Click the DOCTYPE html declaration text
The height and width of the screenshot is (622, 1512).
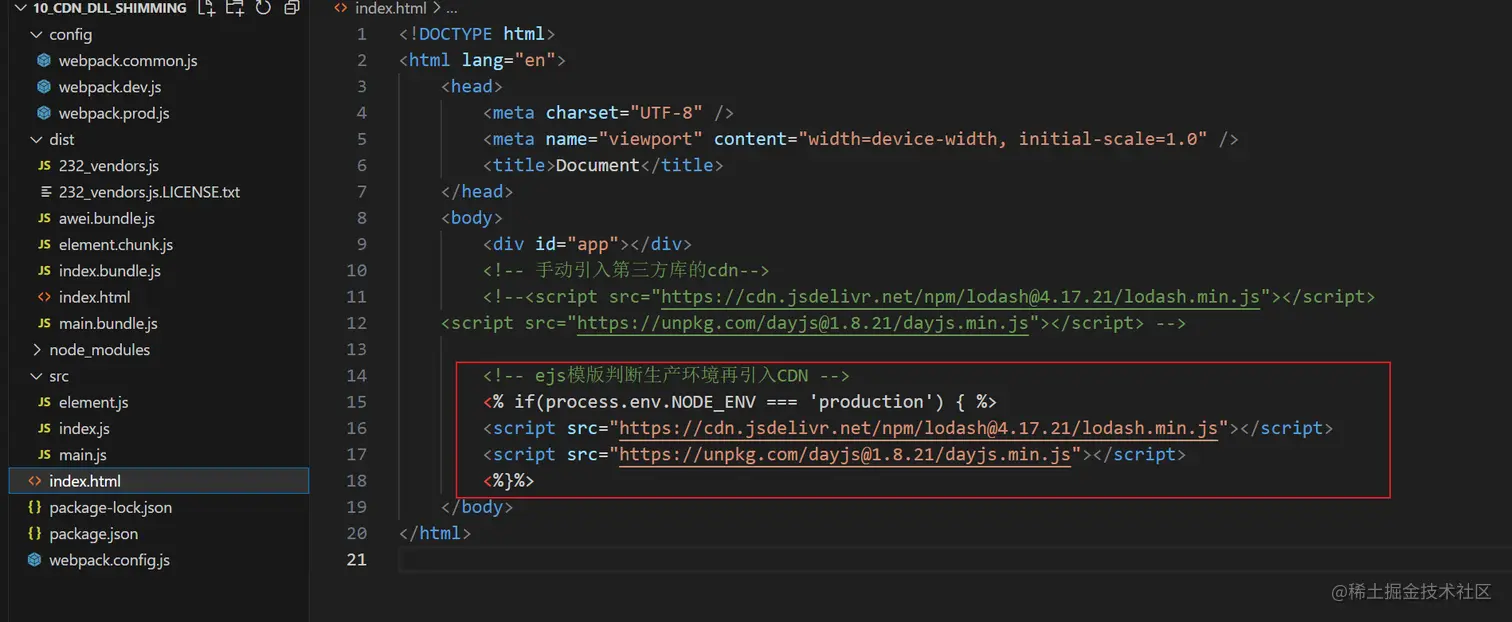477,34
